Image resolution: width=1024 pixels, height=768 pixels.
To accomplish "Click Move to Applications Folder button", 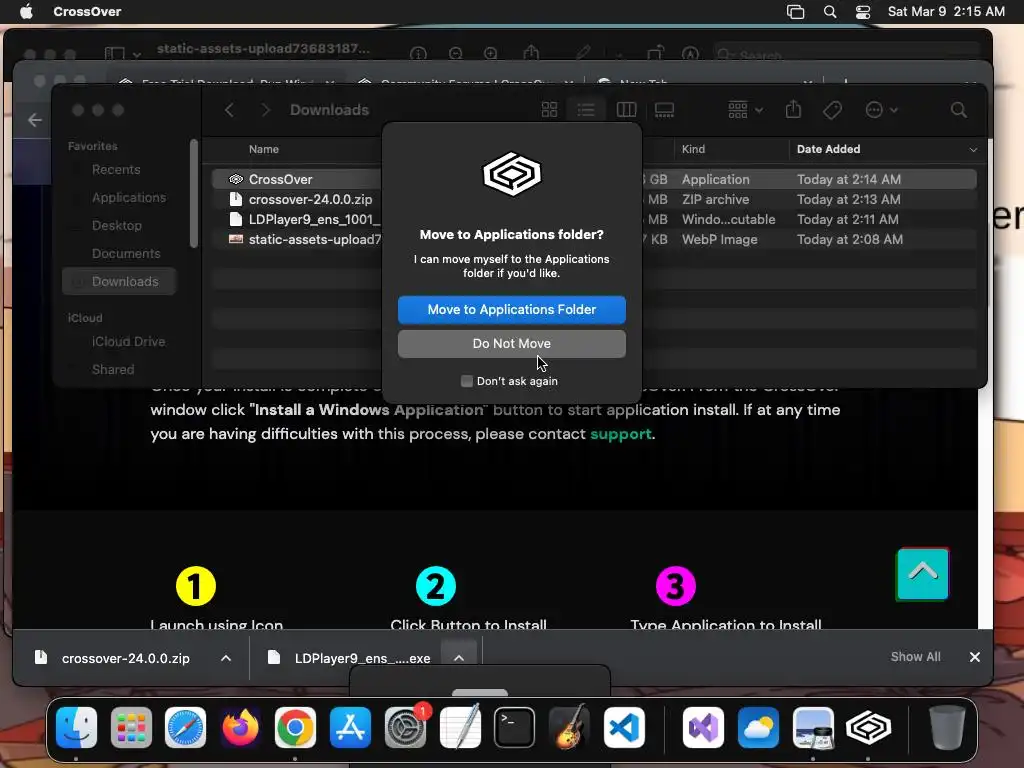I will click(x=511, y=310).
